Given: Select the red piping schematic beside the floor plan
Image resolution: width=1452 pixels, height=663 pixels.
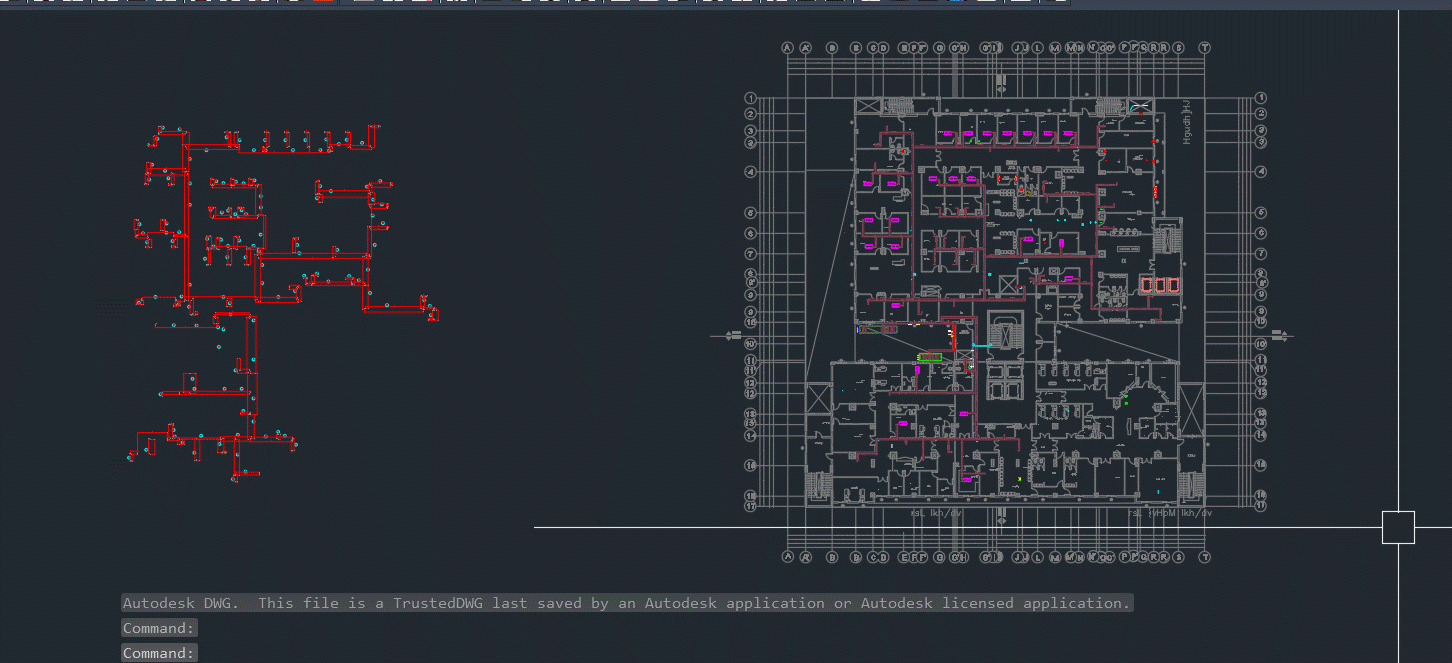Looking at the screenshot, I should pyautogui.click(x=285, y=303).
